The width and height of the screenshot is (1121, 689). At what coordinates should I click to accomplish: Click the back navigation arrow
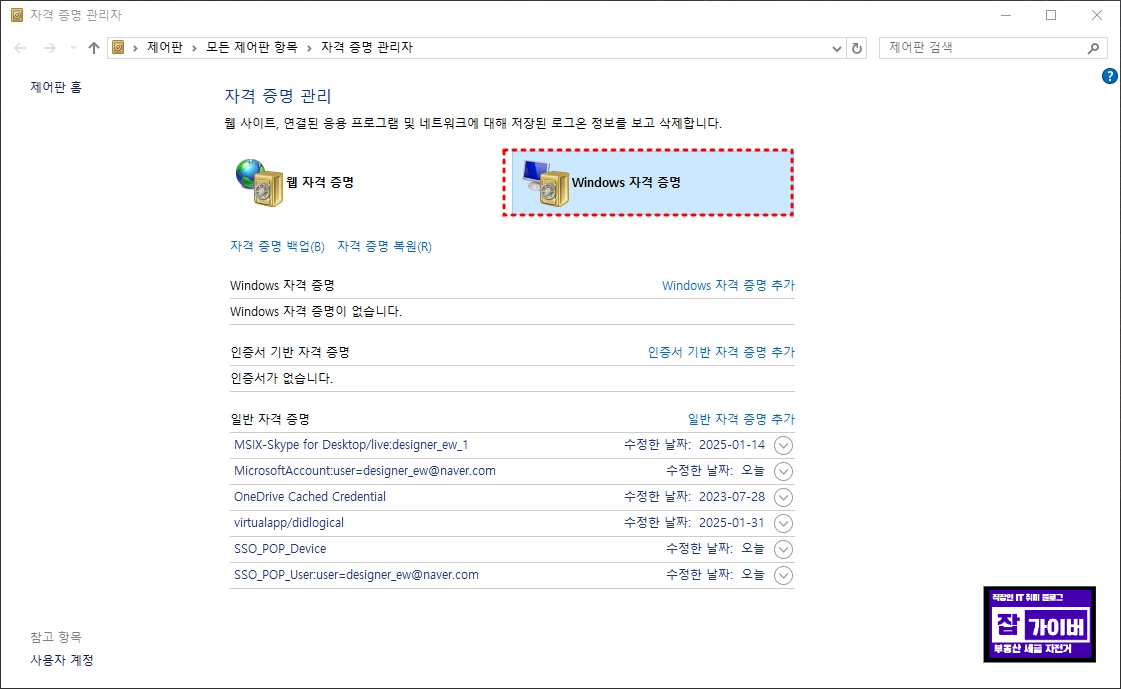[x=20, y=48]
